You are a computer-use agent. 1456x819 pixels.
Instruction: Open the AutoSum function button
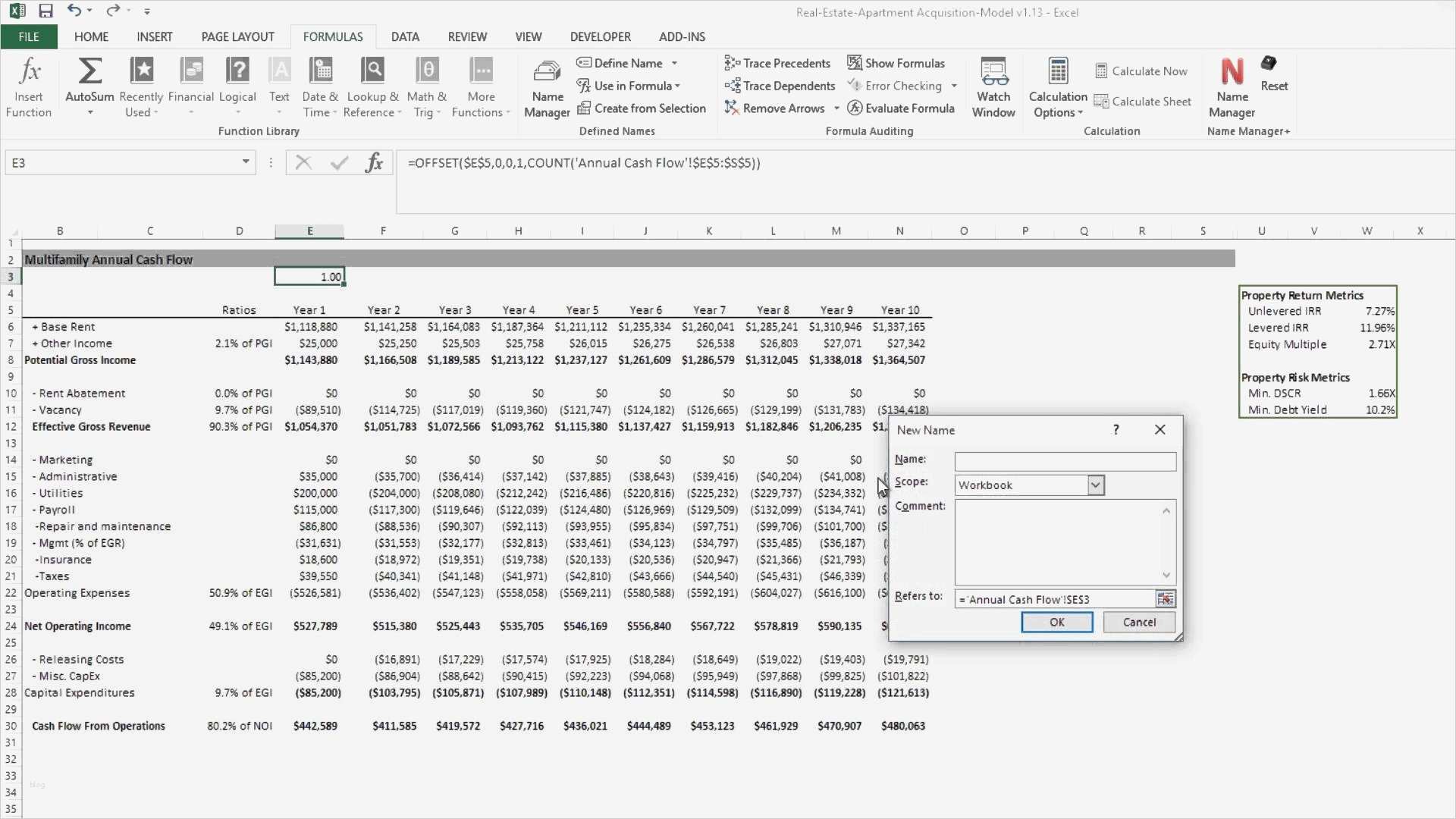pos(89,80)
